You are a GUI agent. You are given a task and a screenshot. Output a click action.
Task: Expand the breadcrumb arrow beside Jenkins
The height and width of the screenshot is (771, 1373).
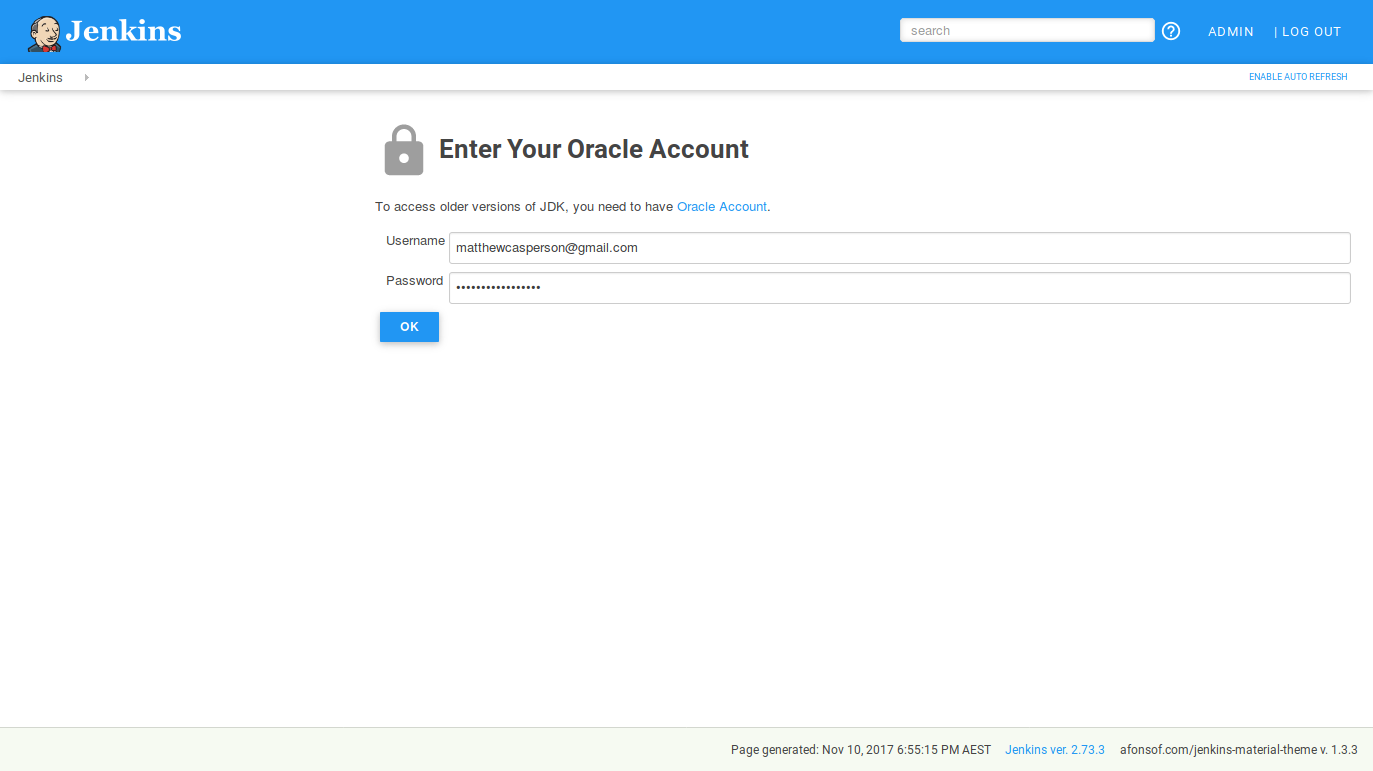click(85, 77)
